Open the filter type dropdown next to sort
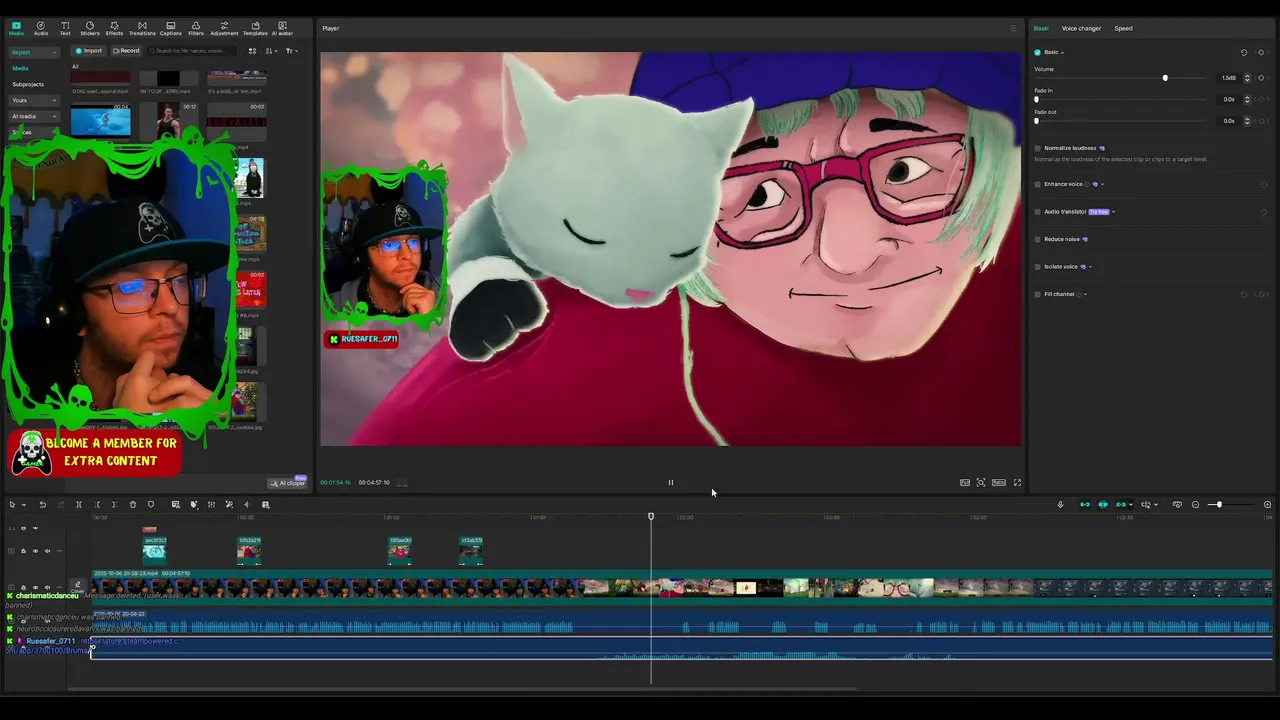The width and height of the screenshot is (1280, 720). 291,51
